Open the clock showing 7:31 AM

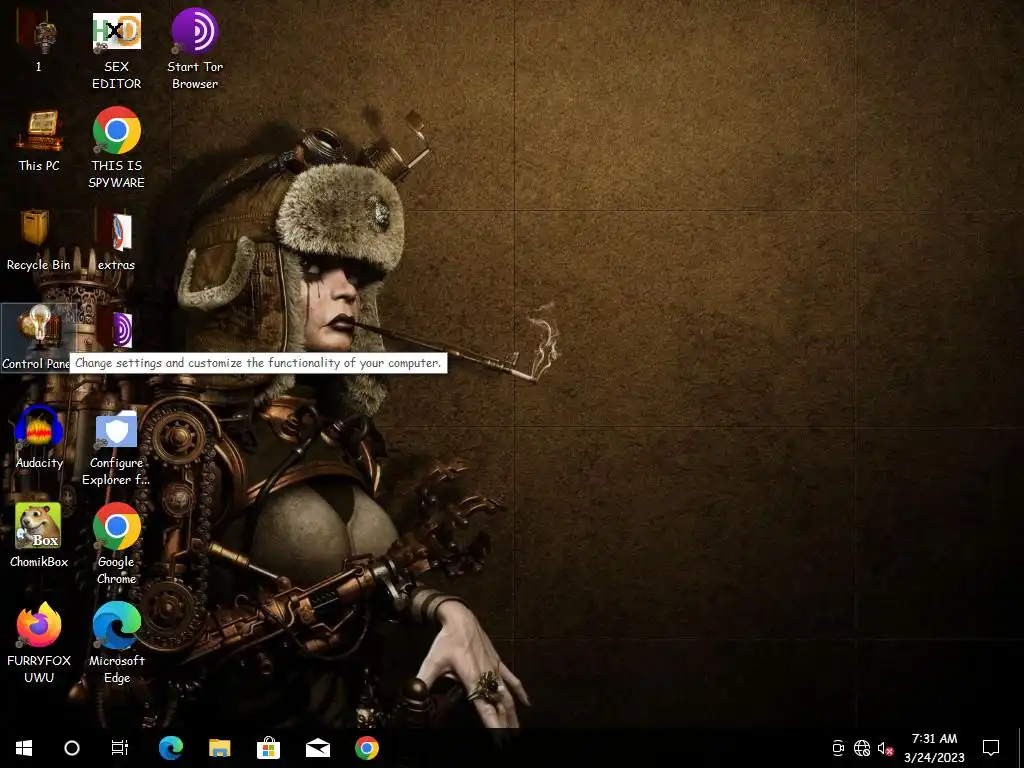[x=935, y=748]
